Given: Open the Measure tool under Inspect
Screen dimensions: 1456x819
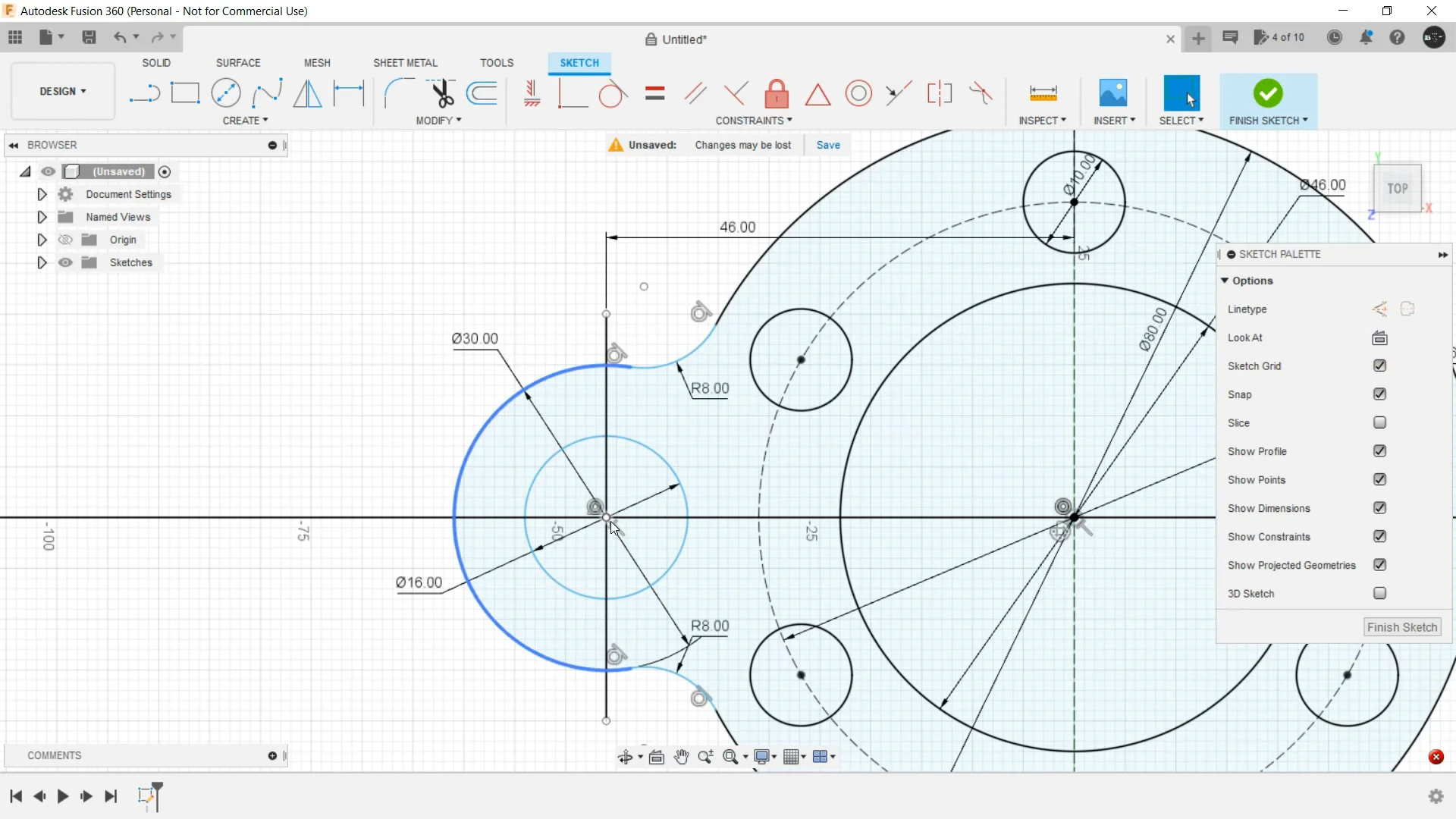Looking at the screenshot, I should click(1043, 94).
